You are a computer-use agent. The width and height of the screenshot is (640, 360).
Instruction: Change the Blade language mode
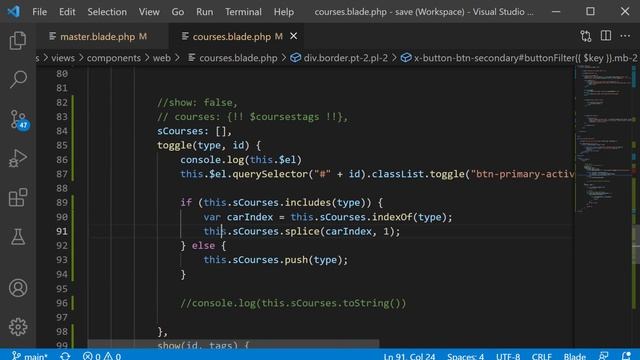(575, 356)
